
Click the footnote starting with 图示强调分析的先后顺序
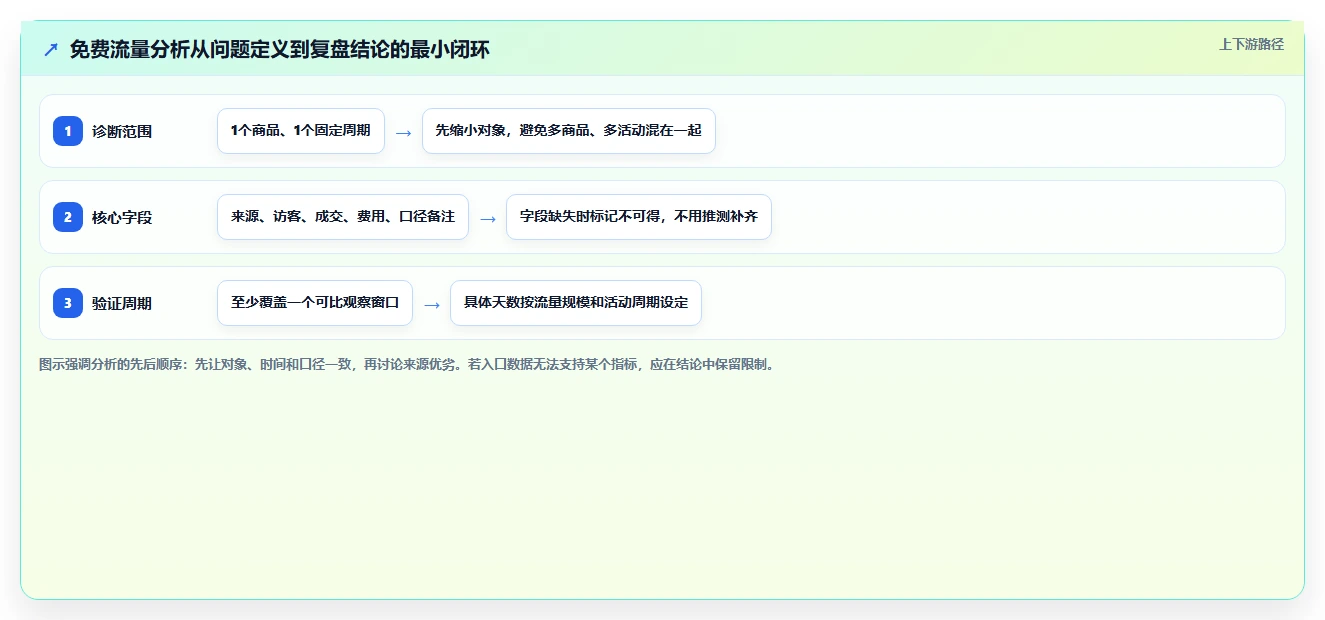pos(407,365)
